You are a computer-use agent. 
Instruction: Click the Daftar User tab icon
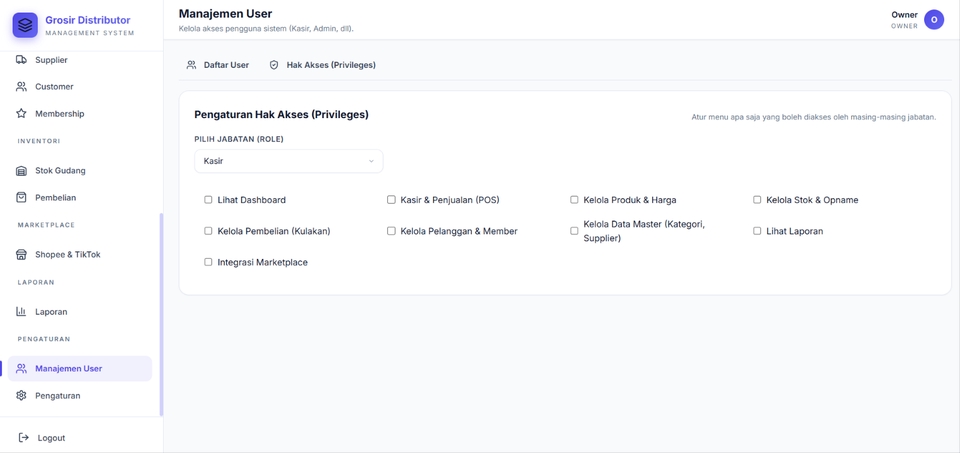[x=192, y=65]
